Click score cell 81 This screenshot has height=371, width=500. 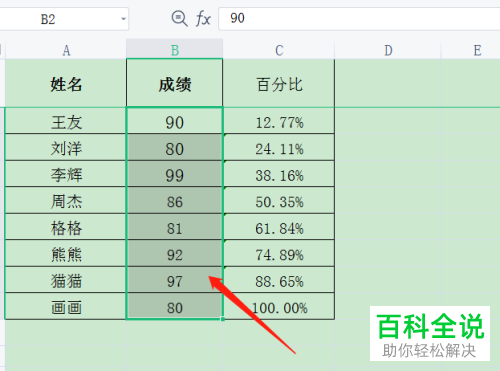tap(175, 227)
